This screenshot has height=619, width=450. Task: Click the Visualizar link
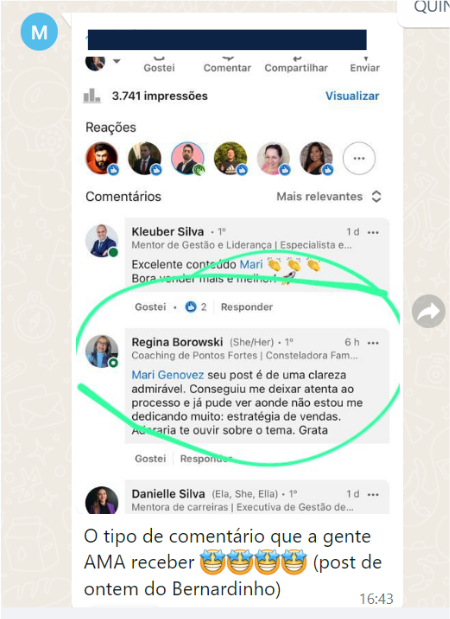click(x=352, y=96)
